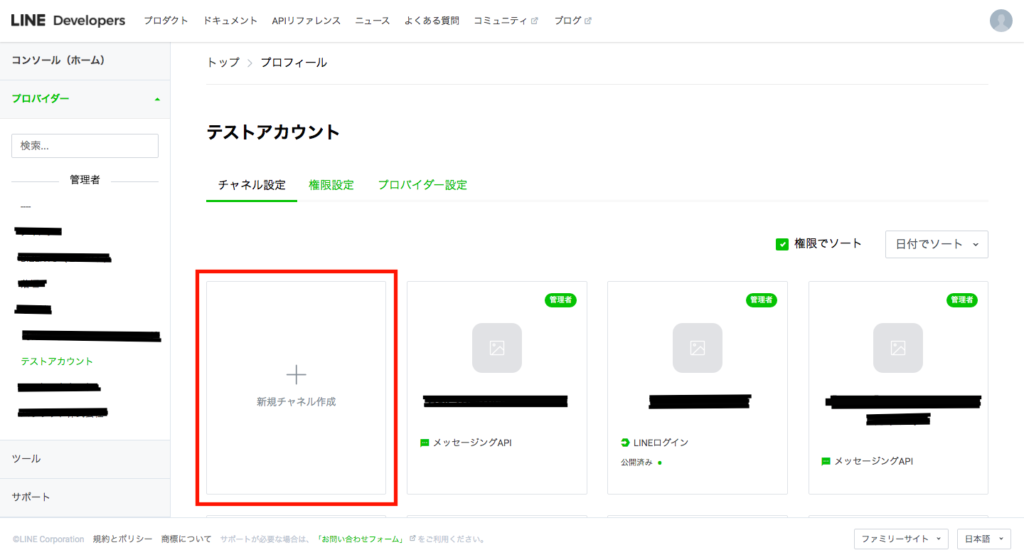
Task: Click the external link icon beside コミュニティ
Action: [x=534, y=21]
